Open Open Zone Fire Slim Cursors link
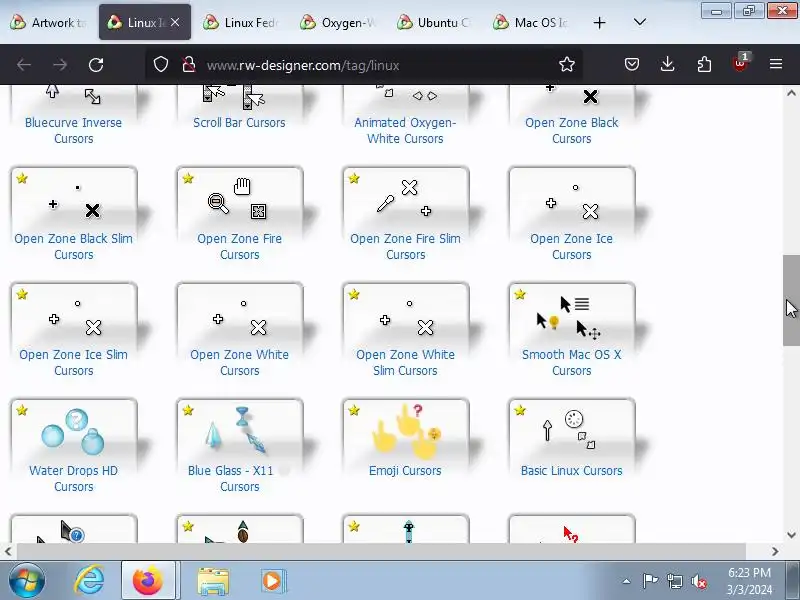The image size is (800, 600). click(x=405, y=246)
